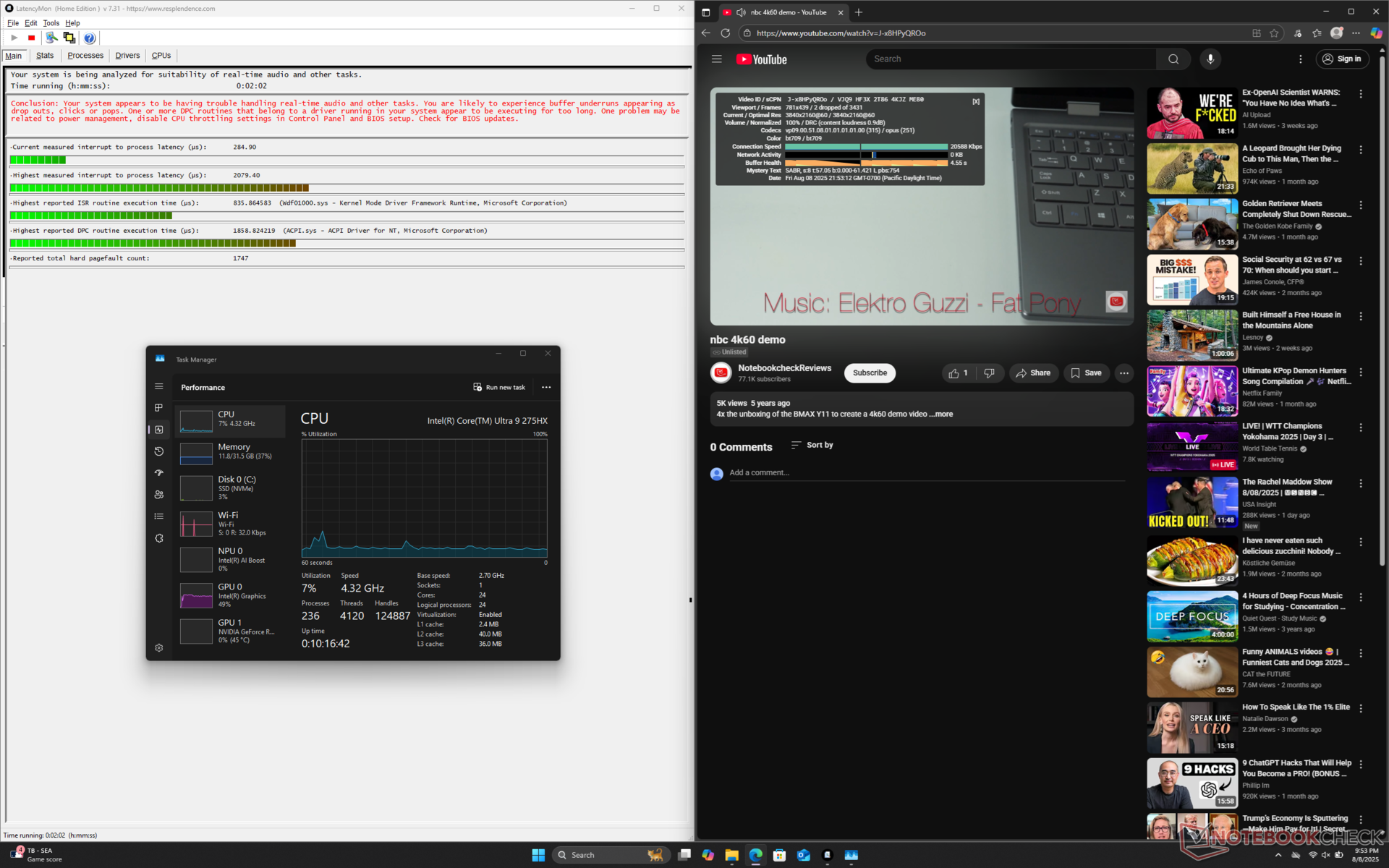Switch to the Drivers tab
Screen dimensions: 1389x868
[x=127, y=56]
